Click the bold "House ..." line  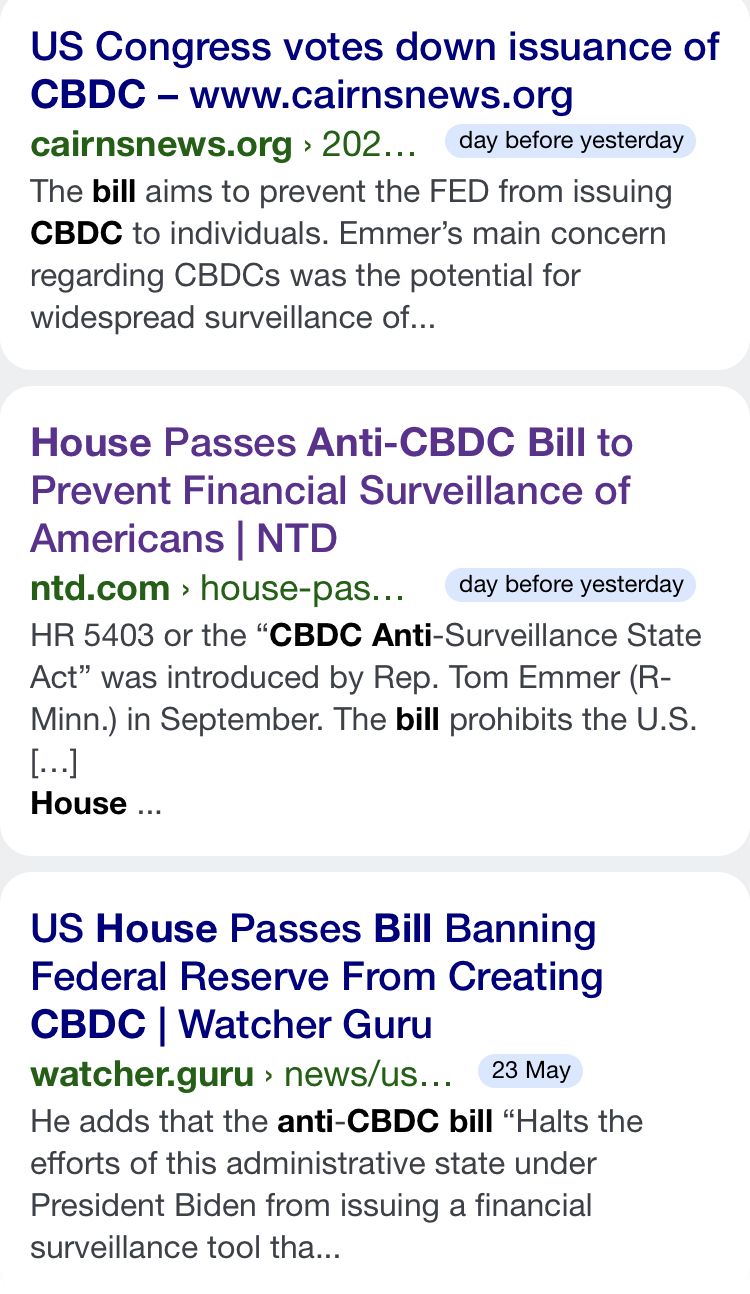[96, 804]
